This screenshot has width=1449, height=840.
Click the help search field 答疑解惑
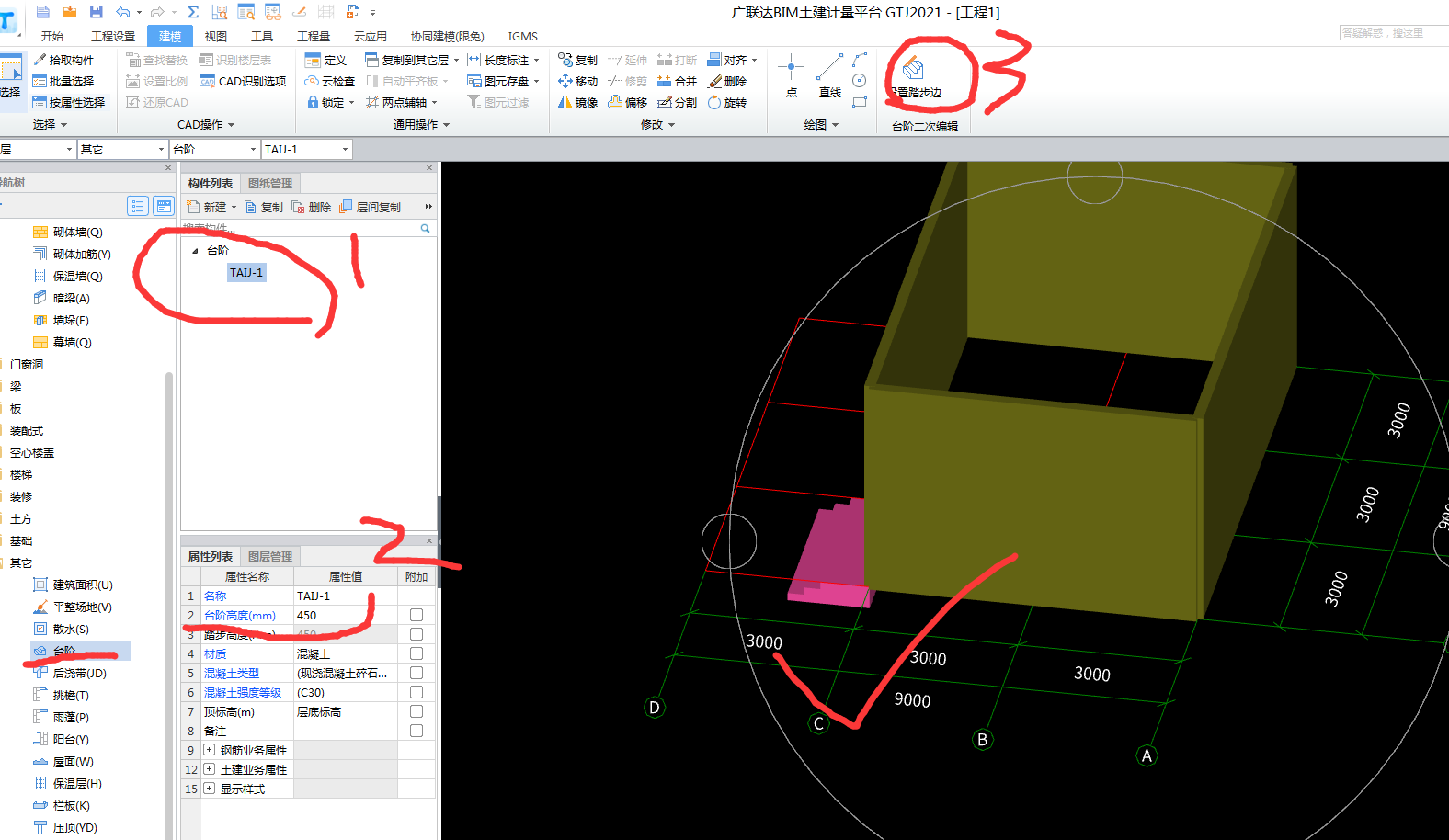pyautogui.click(x=1394, y=33)
